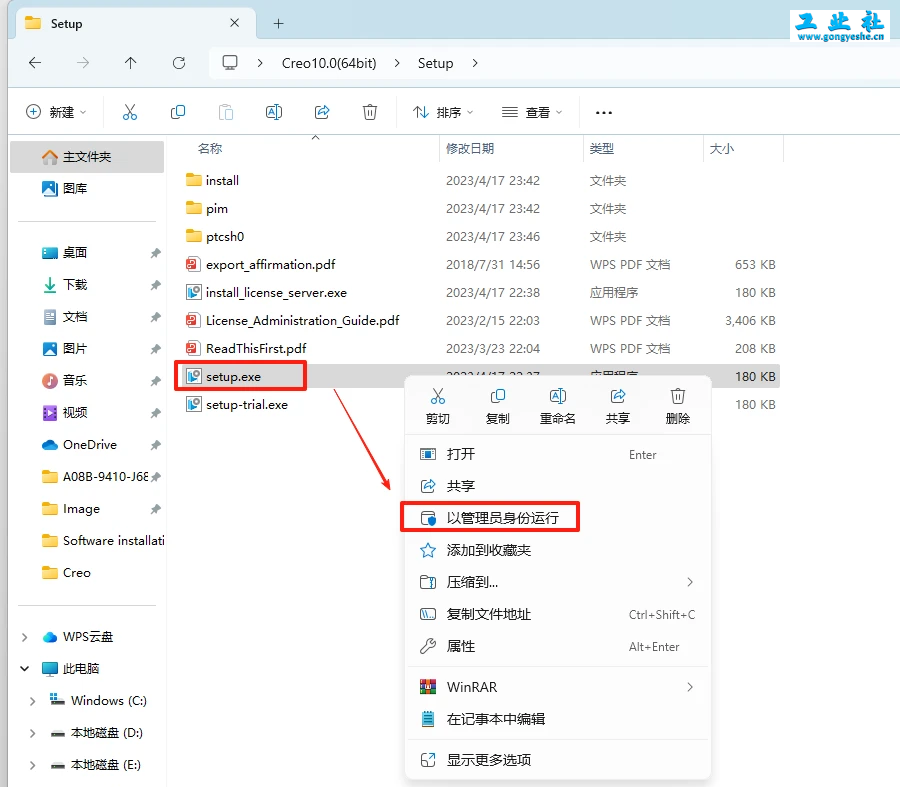Click chevron before Creo10.0(64bit) in address bar

tap(260, 63)
